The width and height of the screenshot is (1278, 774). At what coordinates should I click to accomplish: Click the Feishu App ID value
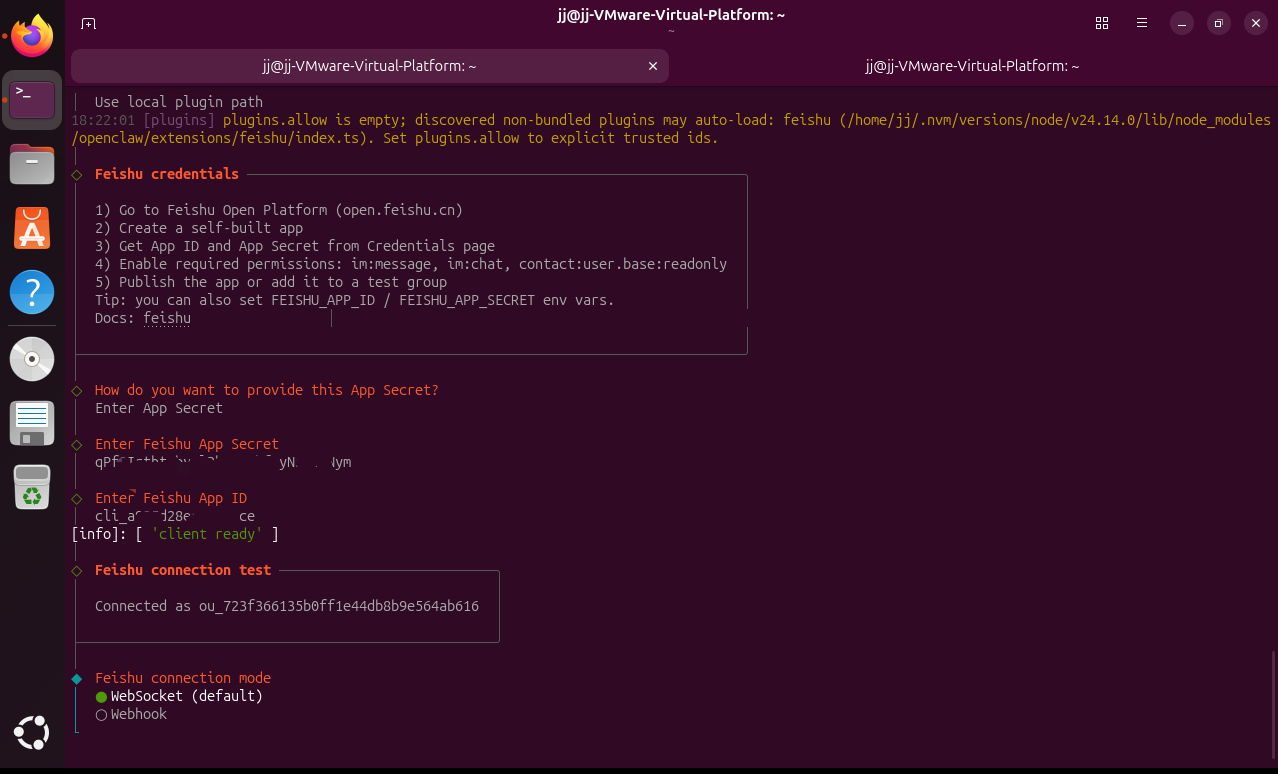click(175, 516)
